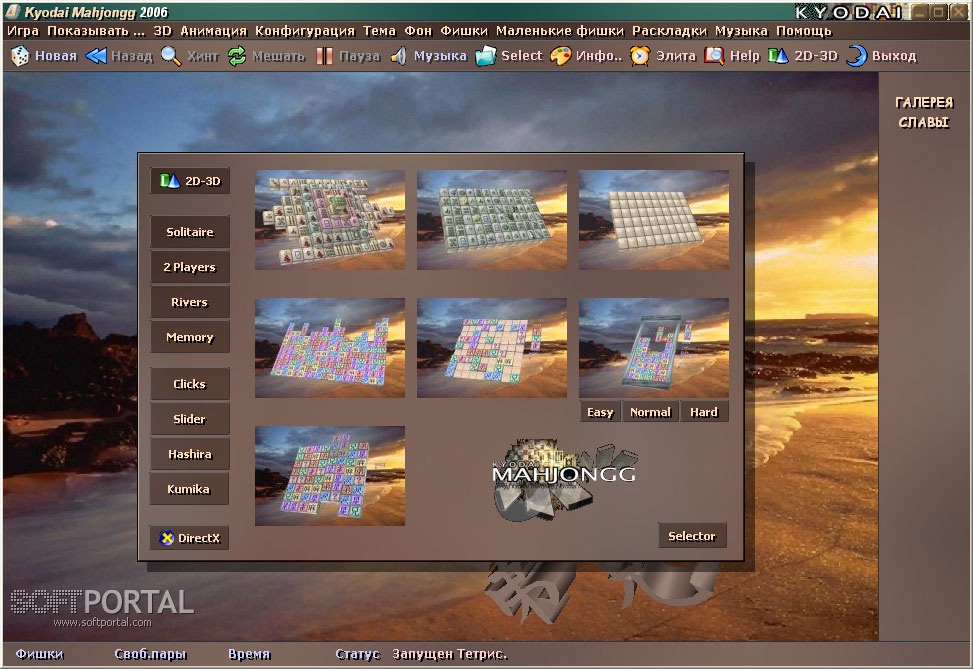The height and width of the screenshot is (669, 973).
Task: Click the magnifier Хинт icon
Action: [171, 56]
